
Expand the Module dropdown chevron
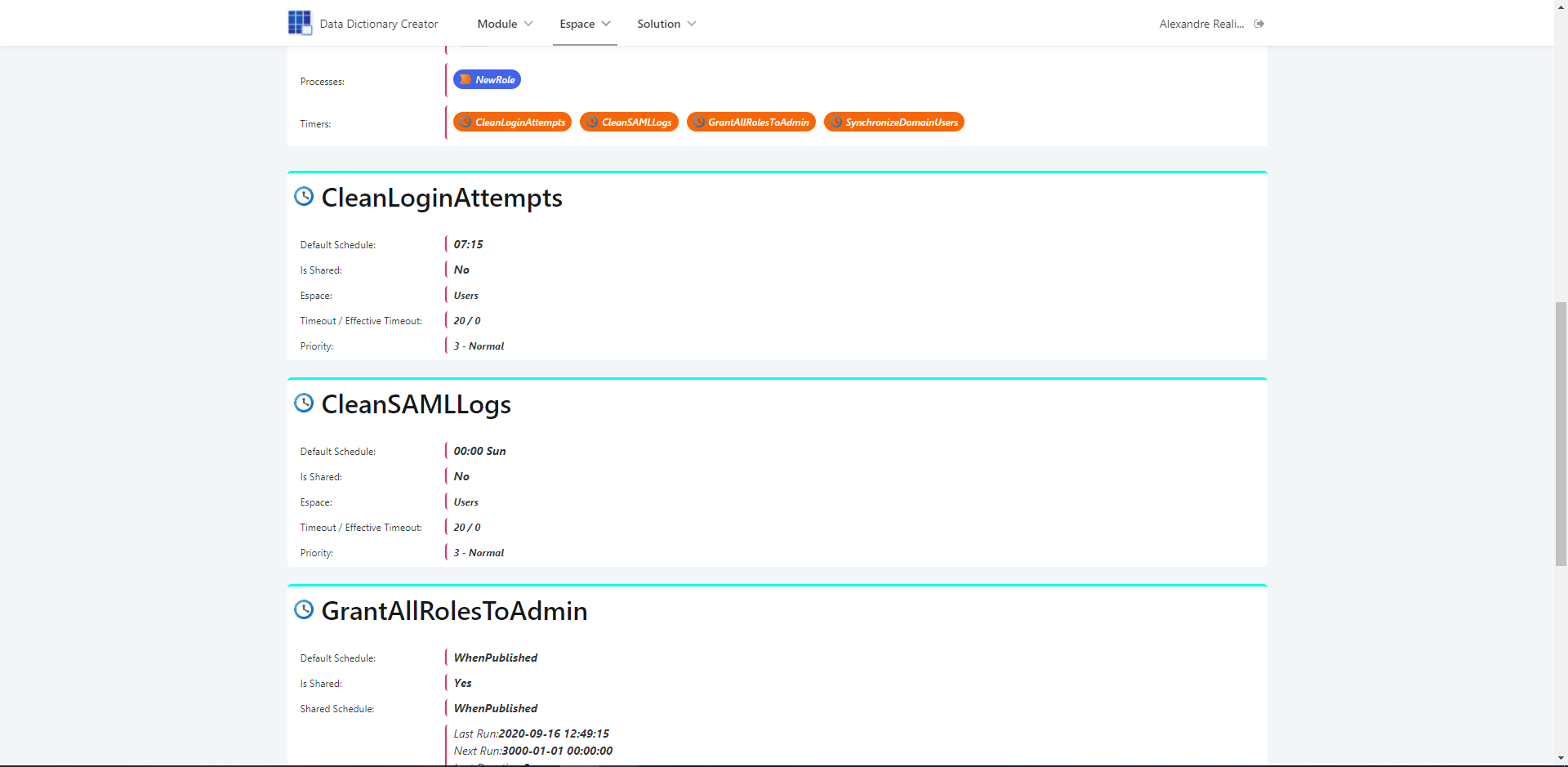(528, 24)
